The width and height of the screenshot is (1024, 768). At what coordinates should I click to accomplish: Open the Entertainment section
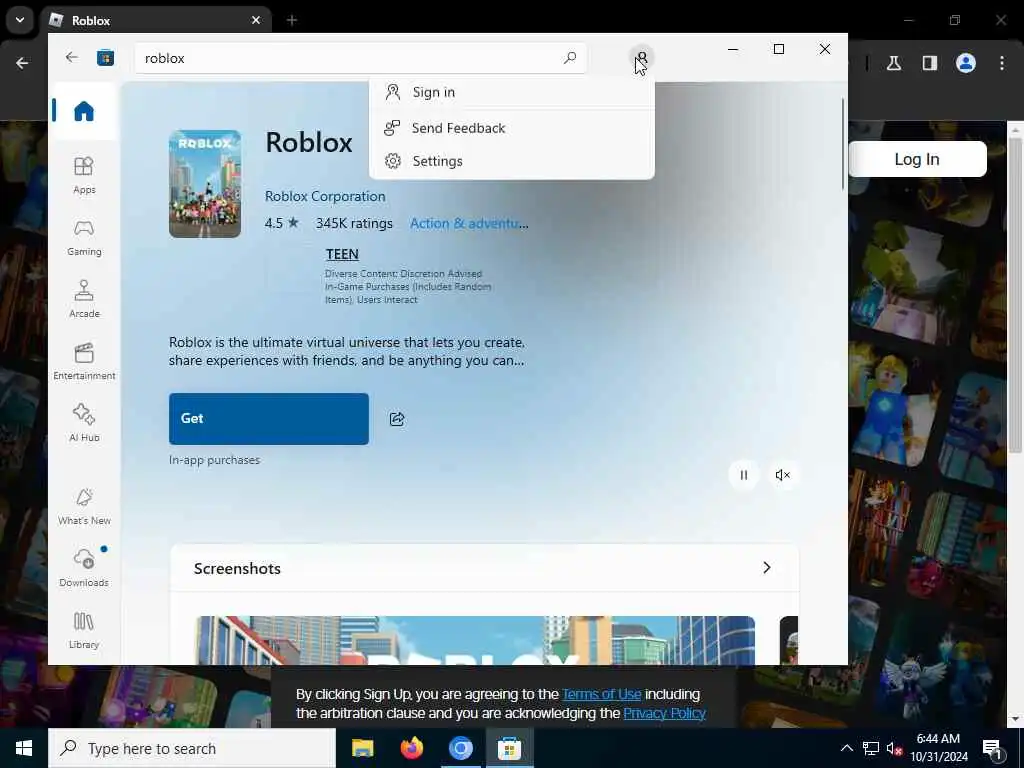click(84, 362)
